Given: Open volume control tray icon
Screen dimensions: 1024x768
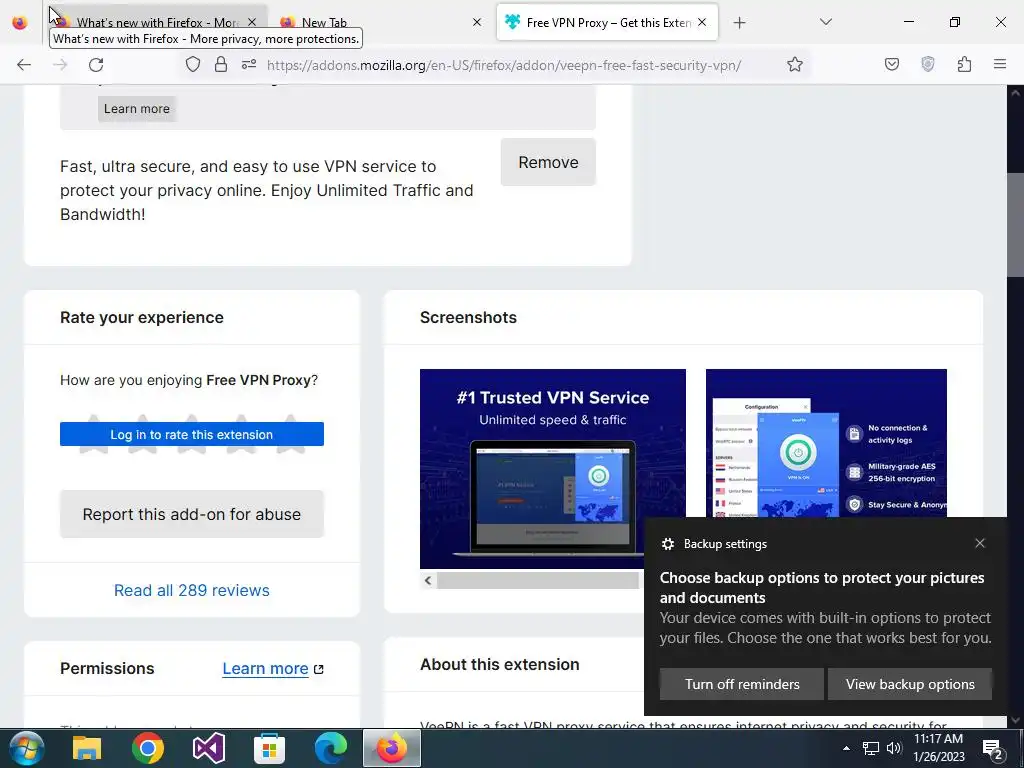Looking at the screenshot, I should (x=894, y=748).
